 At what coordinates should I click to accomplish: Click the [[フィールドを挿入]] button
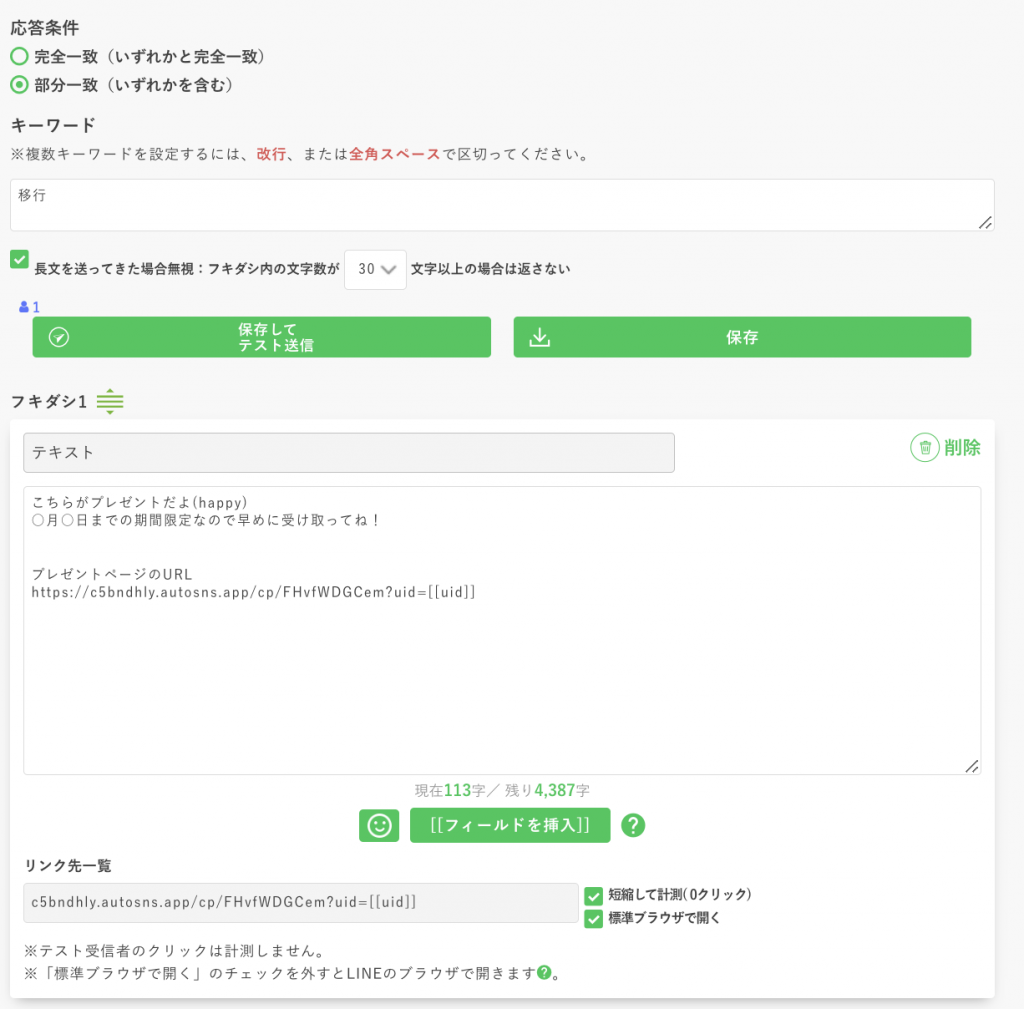tap(510, 825)
